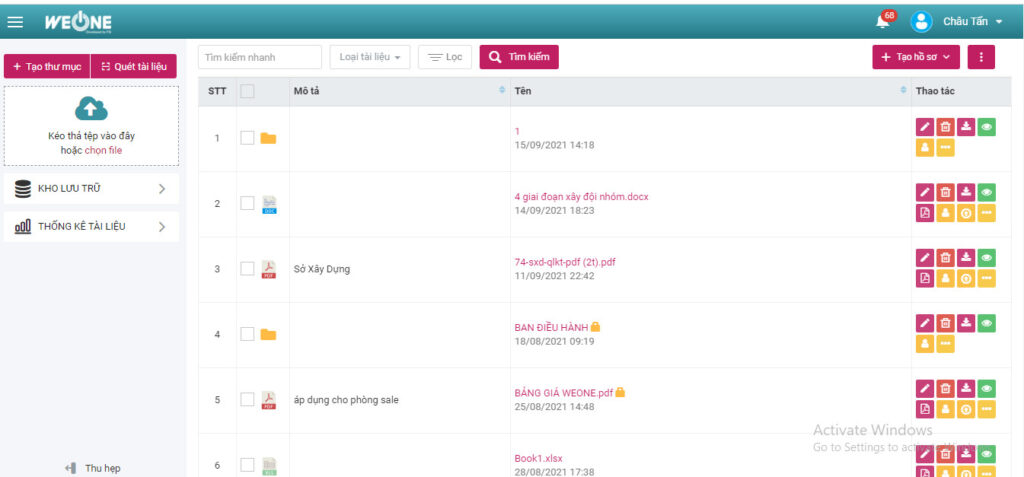Check the box for 74-sxd-qlkt-pdf (2t).pdf row
Image resolution: width=1024 pixels, height=477 pixels.
click(248, 269)
